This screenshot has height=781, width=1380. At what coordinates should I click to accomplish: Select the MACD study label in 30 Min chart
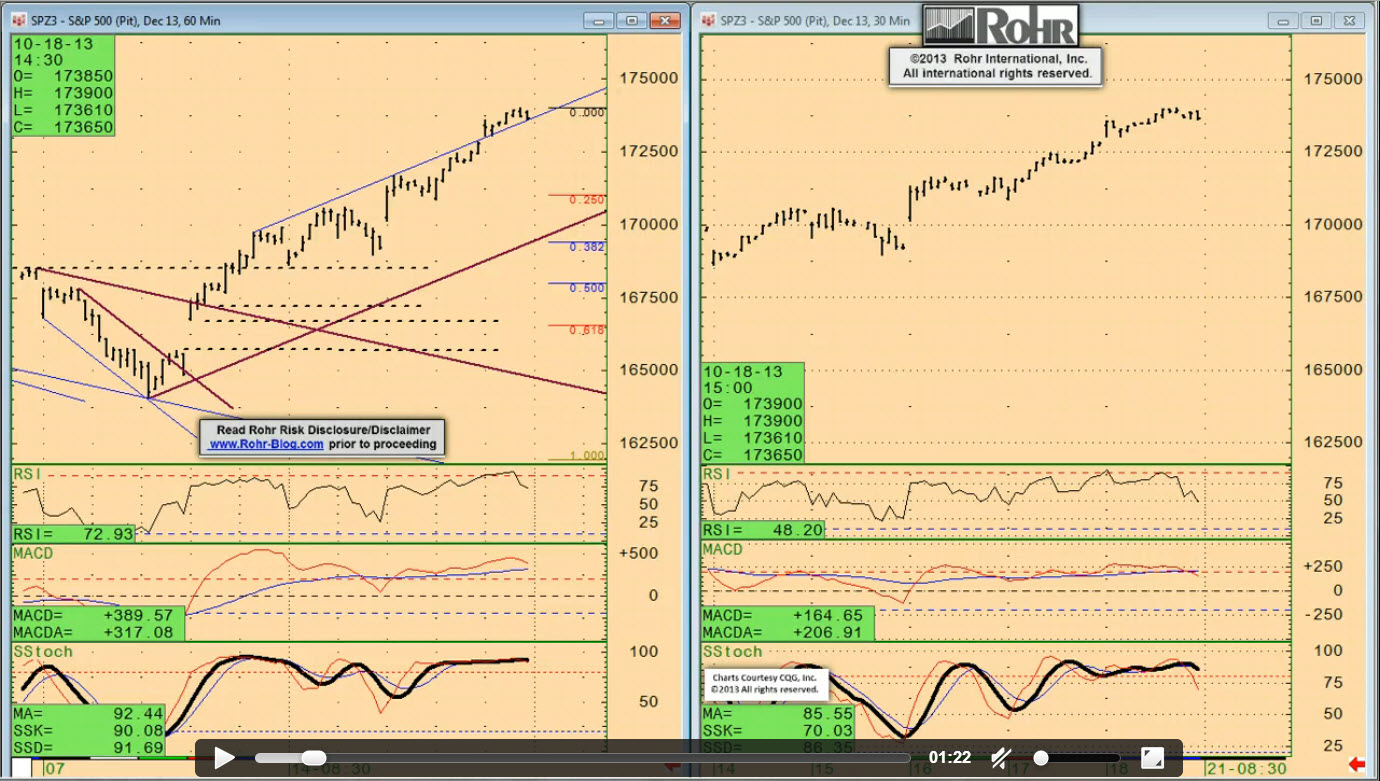coord(722,550)
